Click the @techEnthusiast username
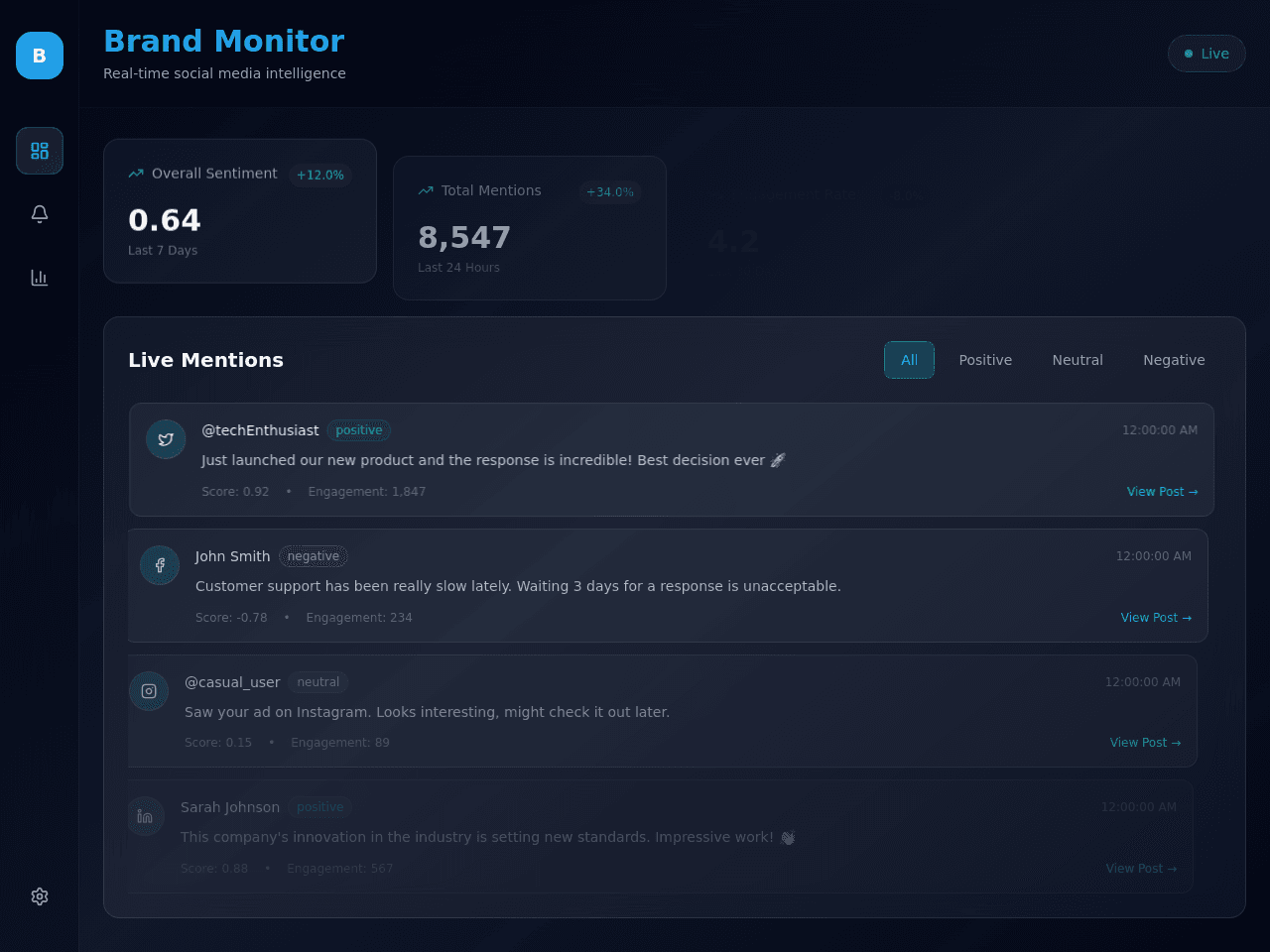 pos(260,430)
